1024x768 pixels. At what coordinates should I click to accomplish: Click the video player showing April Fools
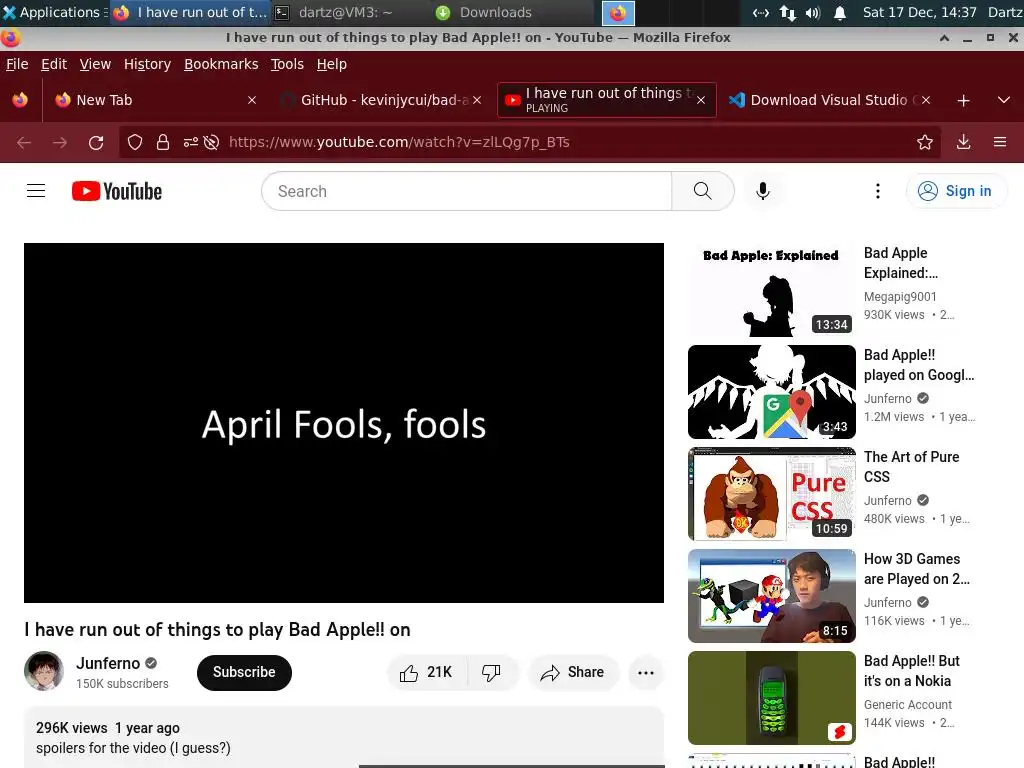(x=344, y=423)
